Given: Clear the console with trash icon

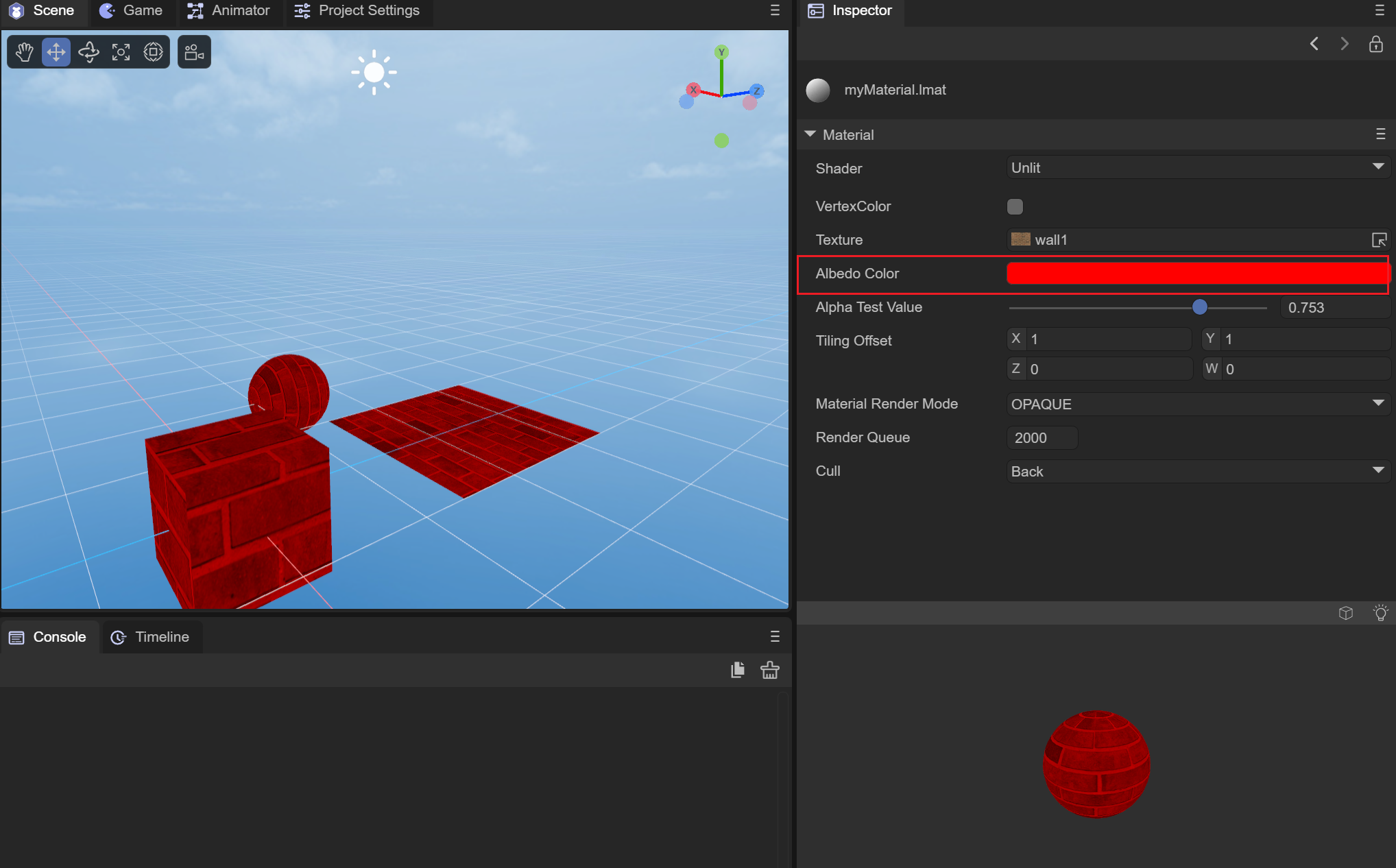Looking at the screenshot, I should click(x=769, y=670).
